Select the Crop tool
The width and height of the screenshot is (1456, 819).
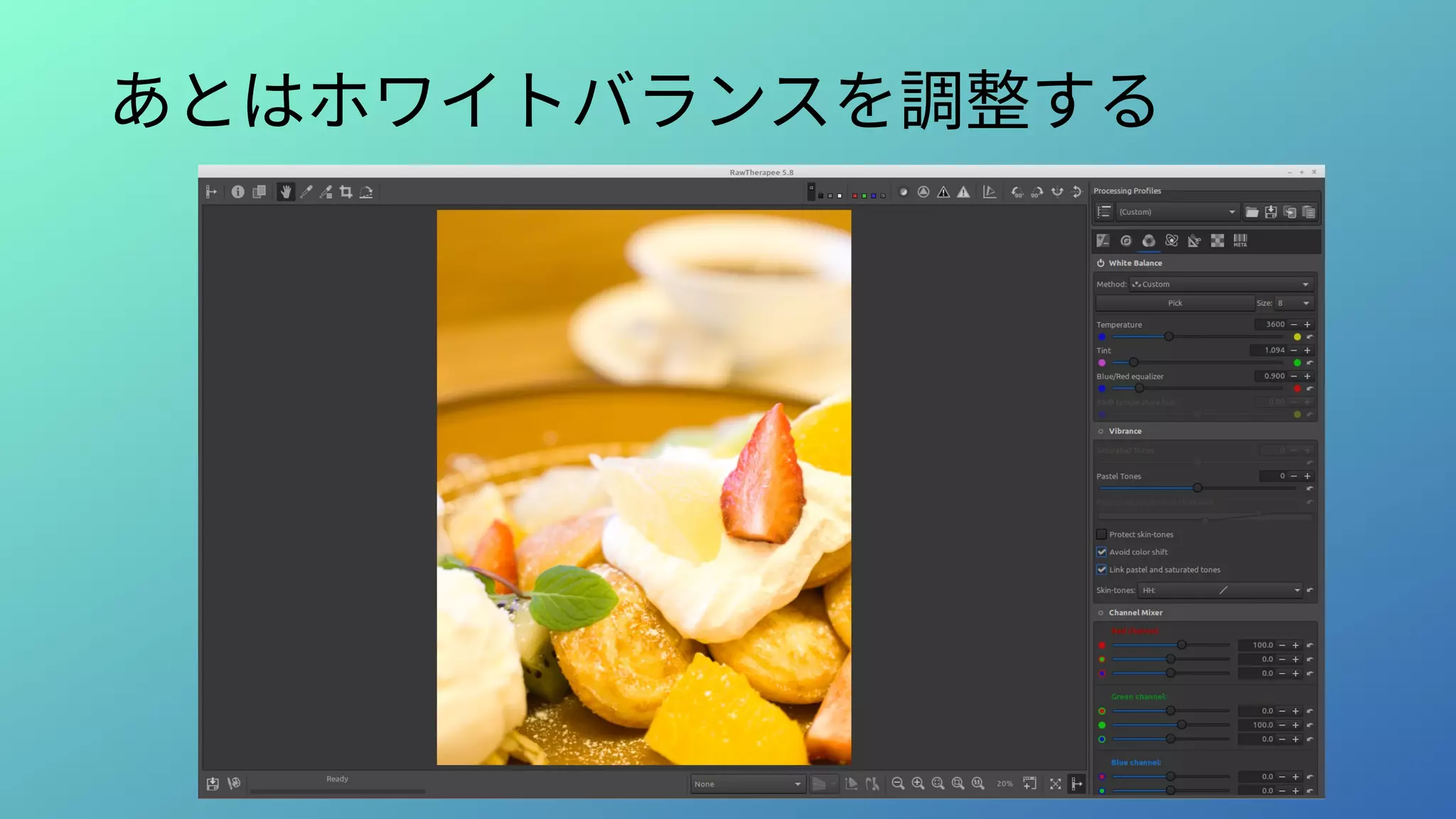pyautogui.click(x=346, y=192)
